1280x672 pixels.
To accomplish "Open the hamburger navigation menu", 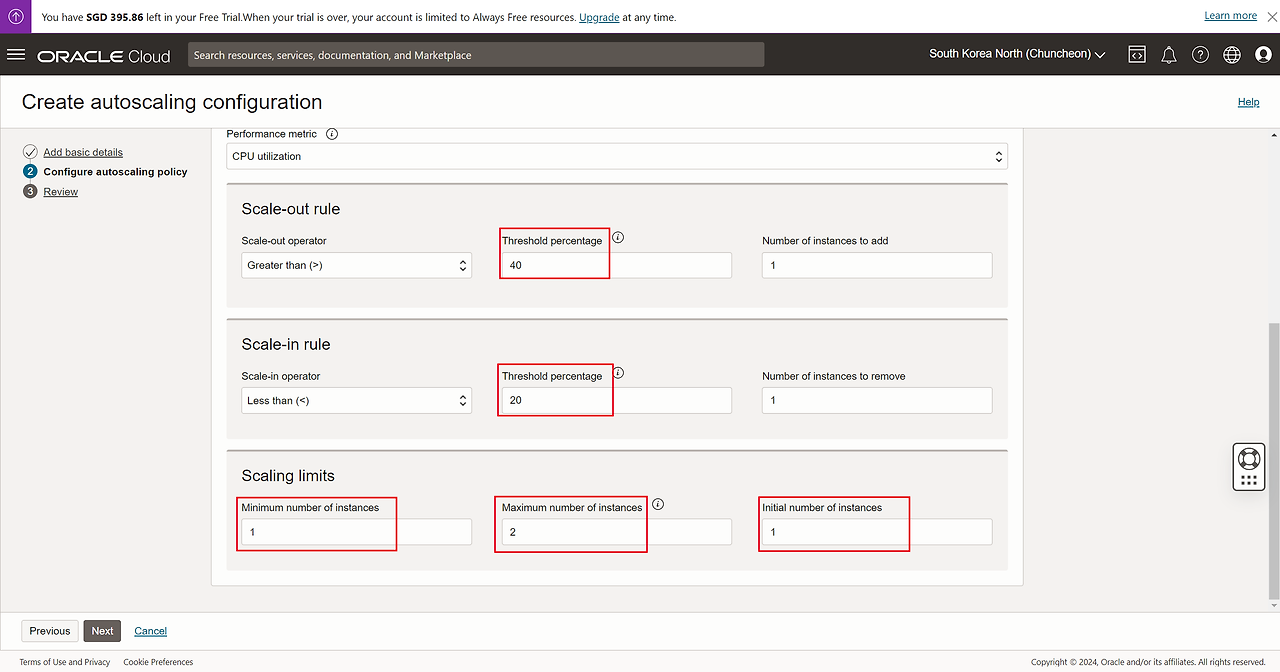I will point(16,55).
